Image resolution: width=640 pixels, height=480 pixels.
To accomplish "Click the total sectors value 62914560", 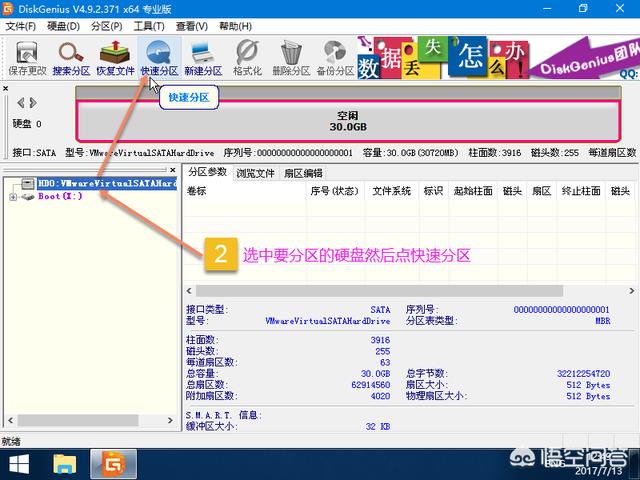I will [371, 385].
